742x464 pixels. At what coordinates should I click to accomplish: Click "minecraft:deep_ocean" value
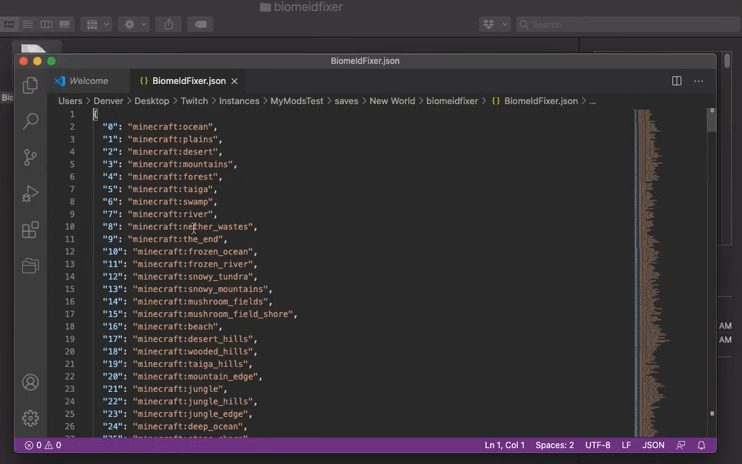(188, 426)
